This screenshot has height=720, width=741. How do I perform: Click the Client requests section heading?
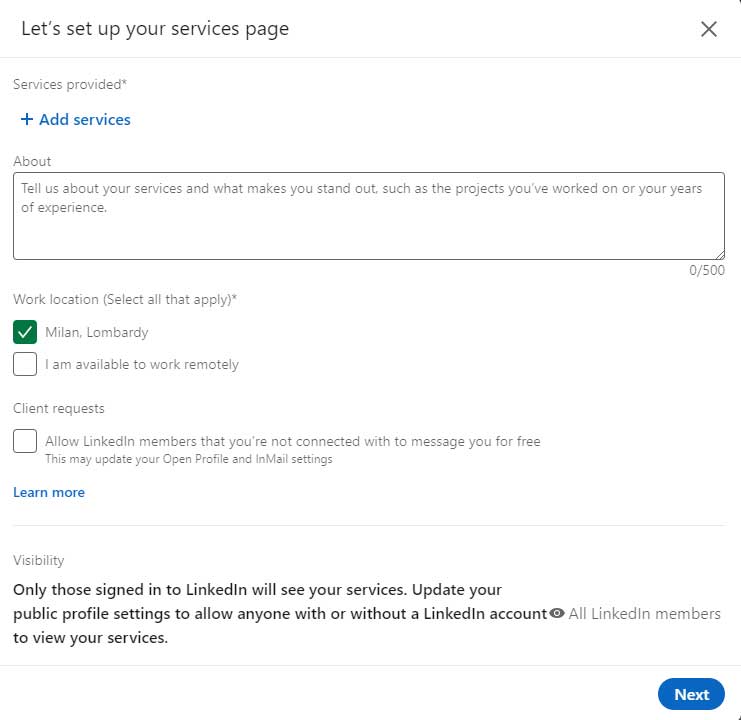point(59,408)
